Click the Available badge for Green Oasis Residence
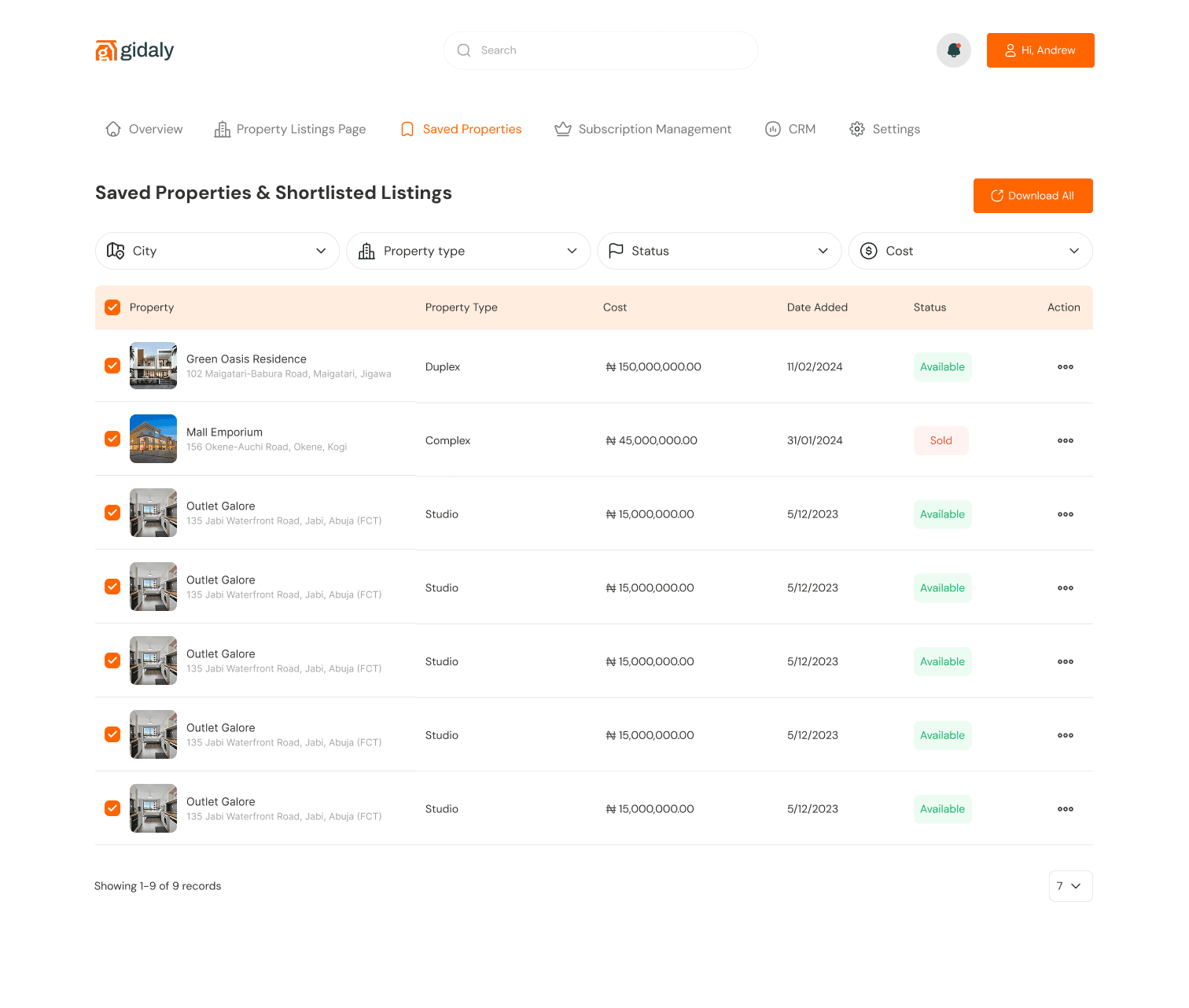Viewport: 1189px width, 1008px height. [943, 367]
